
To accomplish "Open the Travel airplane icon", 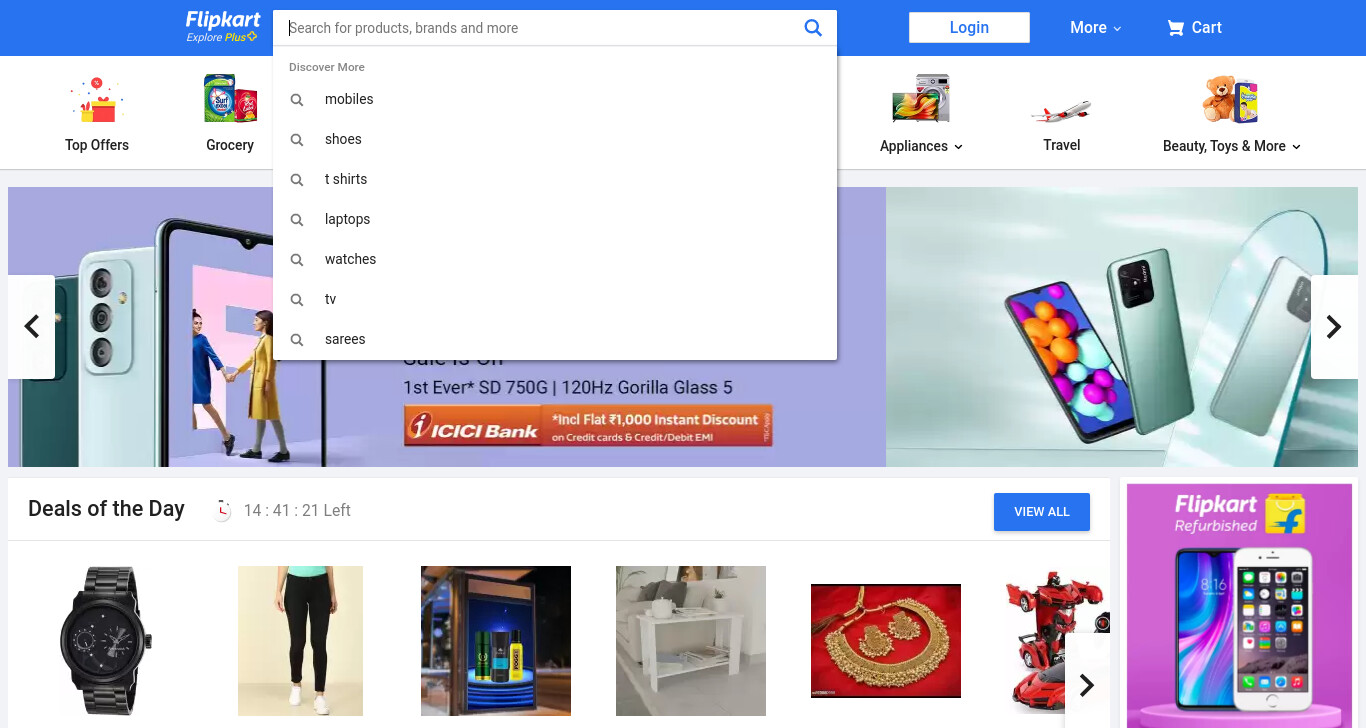I will click(1061, 110).
